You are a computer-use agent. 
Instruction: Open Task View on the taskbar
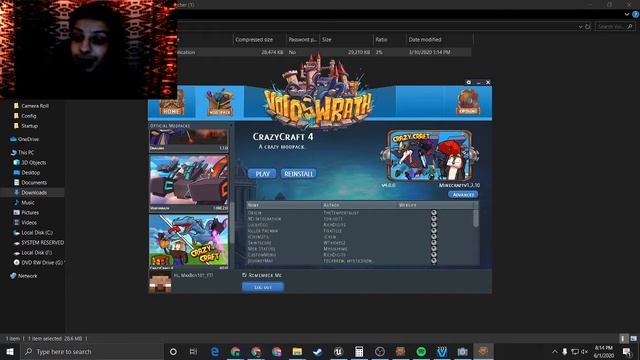coord(193,351)
